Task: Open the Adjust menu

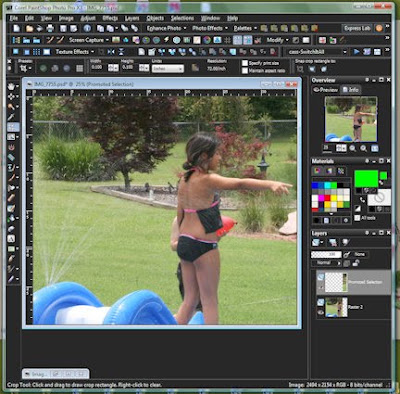Action: point(88,18)
